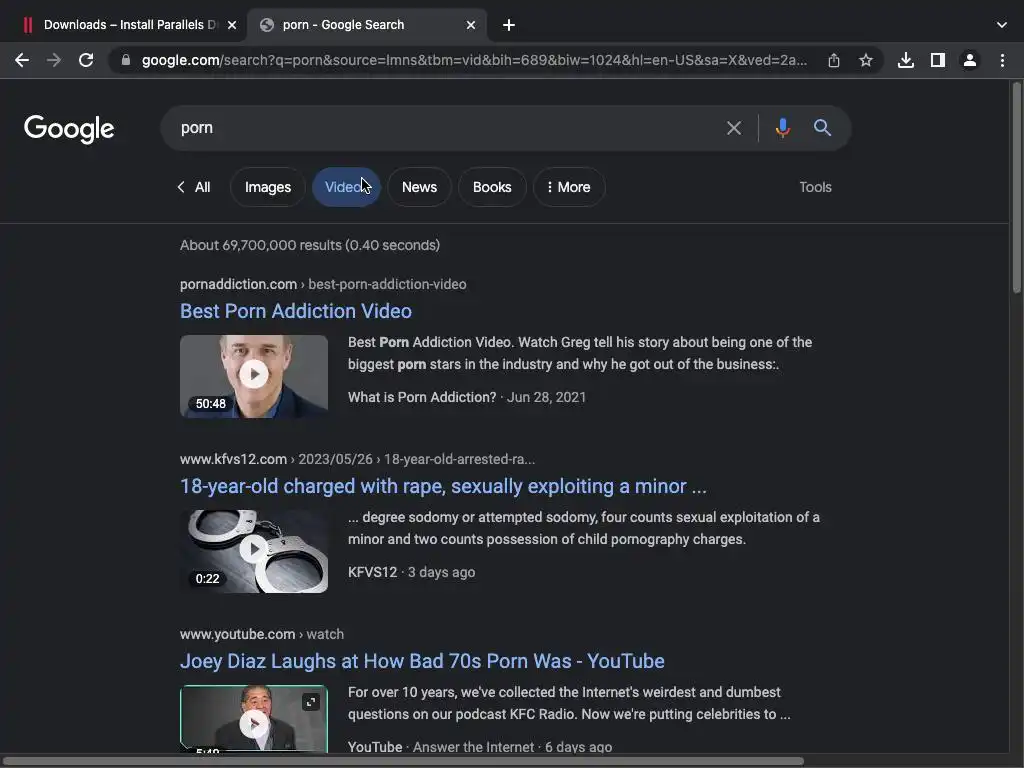Focus the Google search input field
This screenshot has height=768, width=1024.
click(x=444, y=128)
